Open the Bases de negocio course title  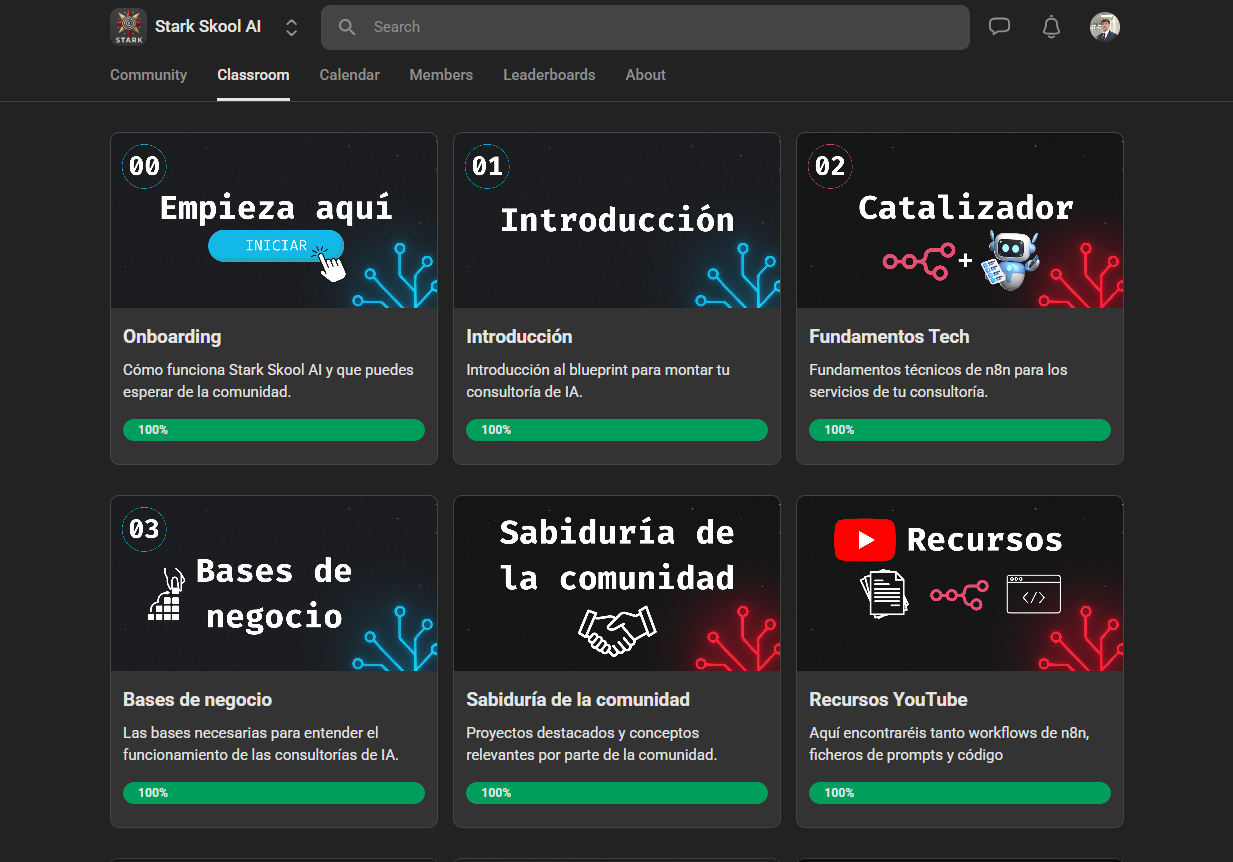pos(197,700)
